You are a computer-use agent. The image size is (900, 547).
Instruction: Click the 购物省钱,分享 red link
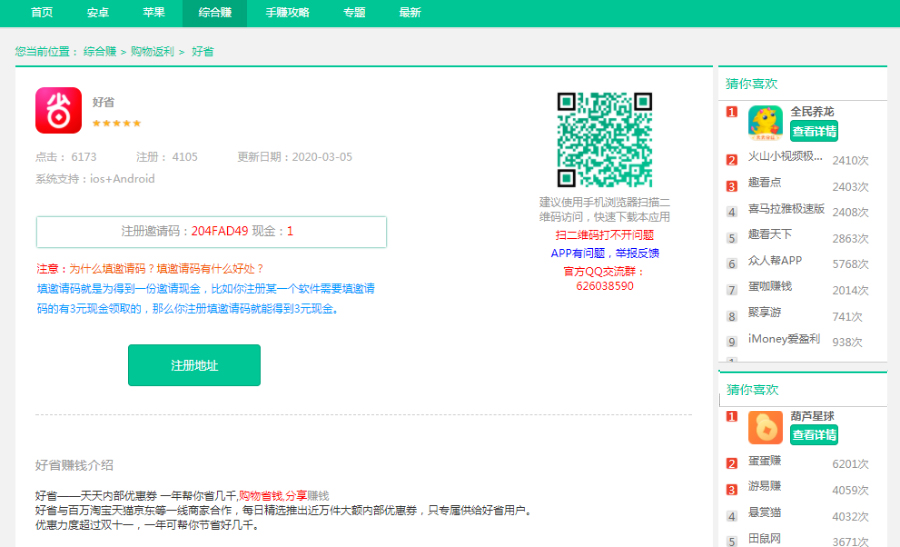click(x=273, y=495)
